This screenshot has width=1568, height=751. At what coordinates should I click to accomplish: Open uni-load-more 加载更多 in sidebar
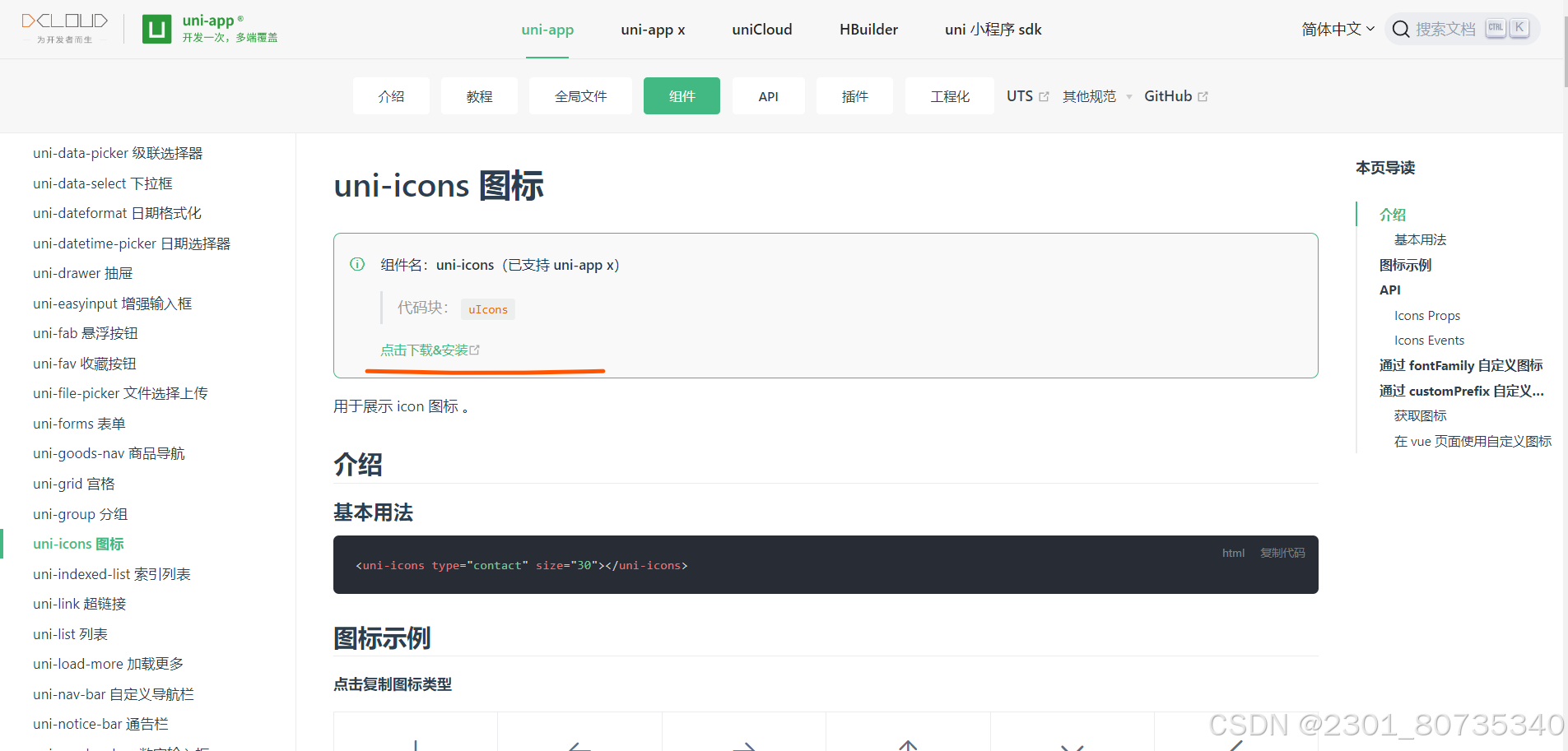point(109,664)
